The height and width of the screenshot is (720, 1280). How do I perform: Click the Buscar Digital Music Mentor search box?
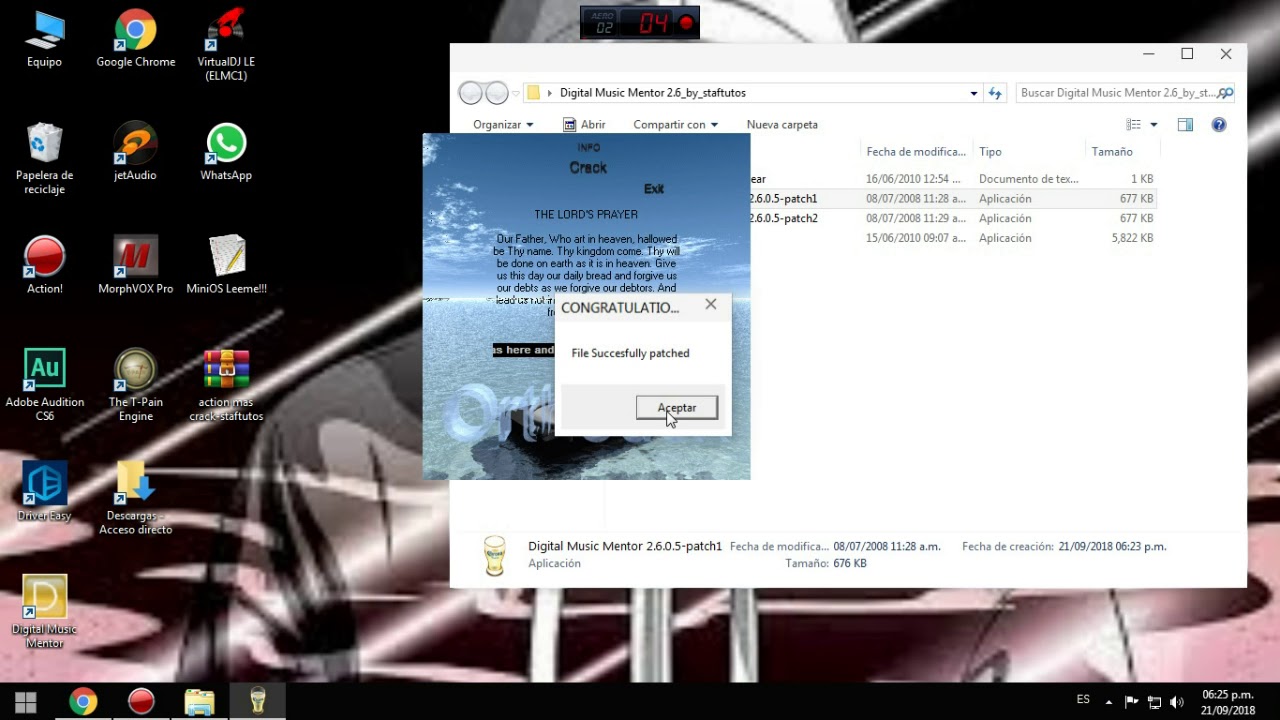coord(1125,93)
